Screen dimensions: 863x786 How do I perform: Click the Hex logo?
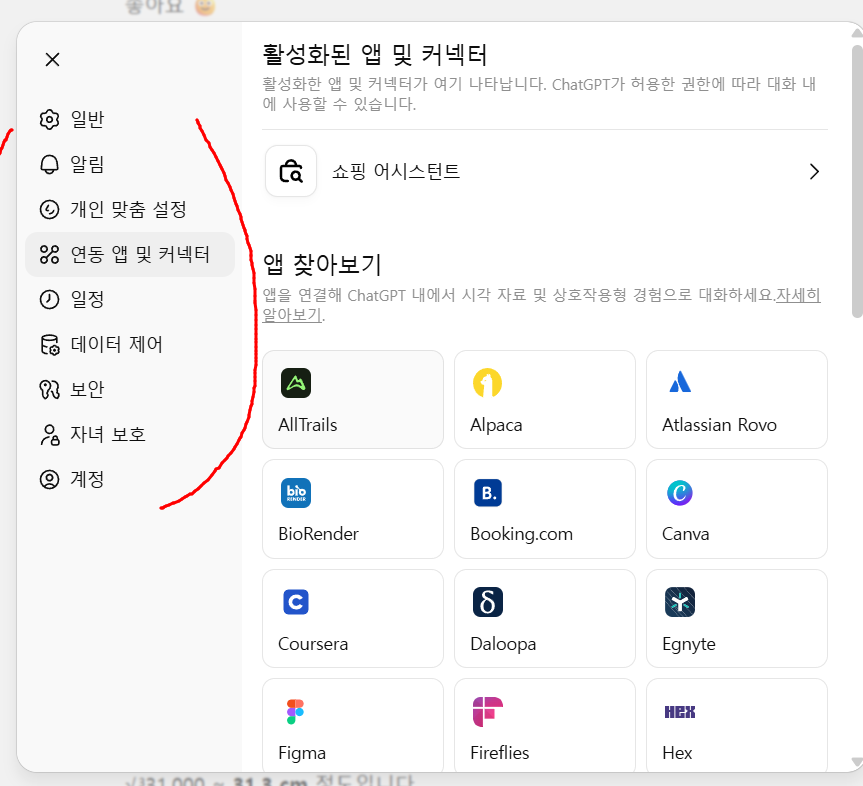pyautogui.click(x=680, y=712)
